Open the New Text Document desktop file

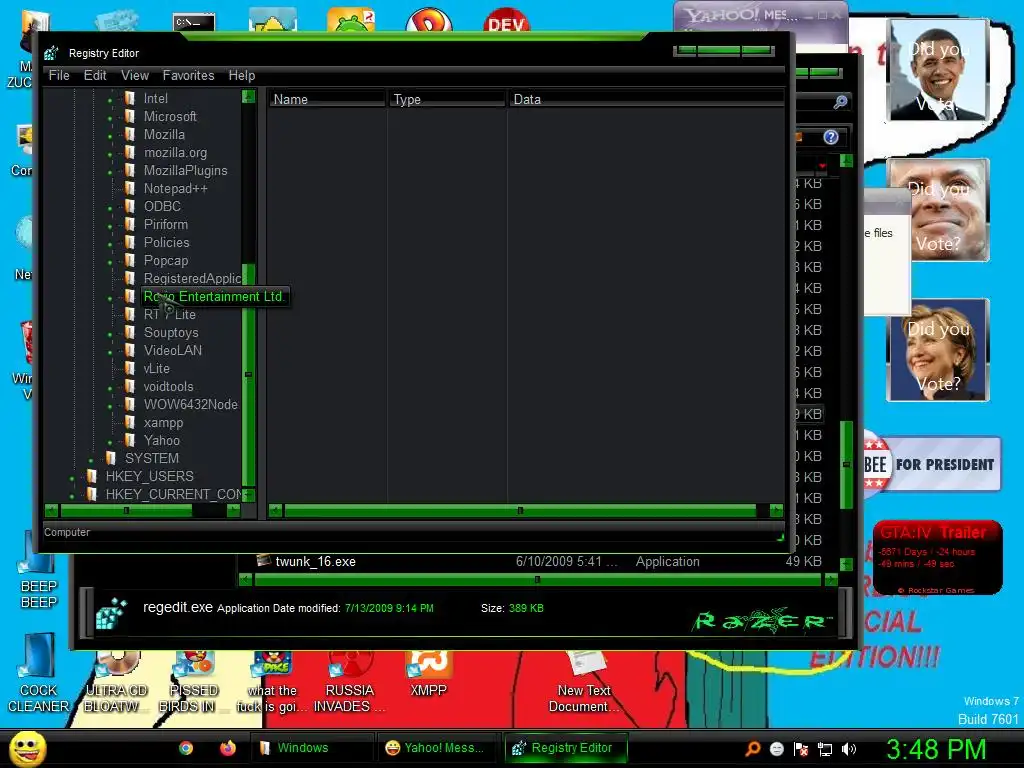pos(584,682)
